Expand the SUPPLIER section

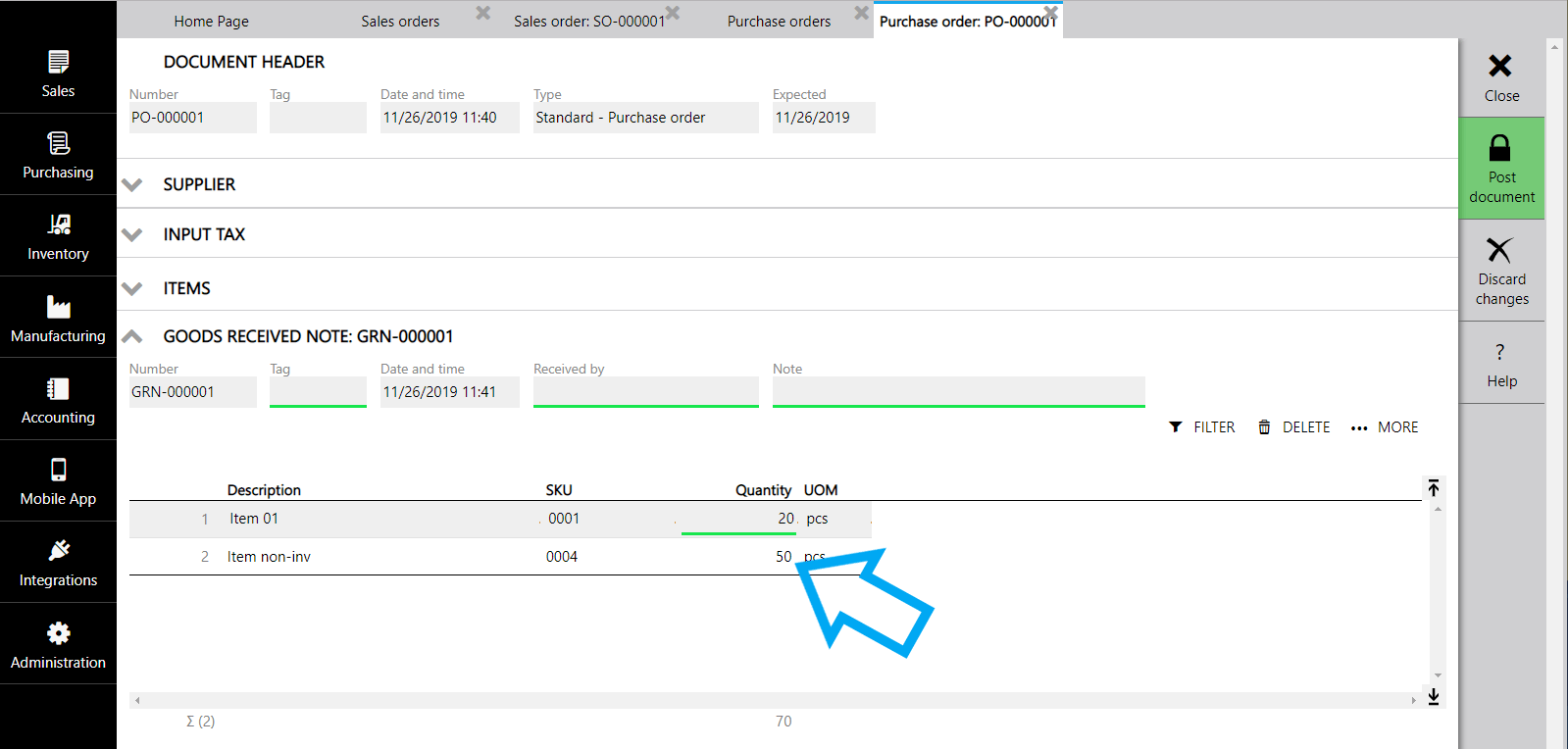(x=132, y=184)
